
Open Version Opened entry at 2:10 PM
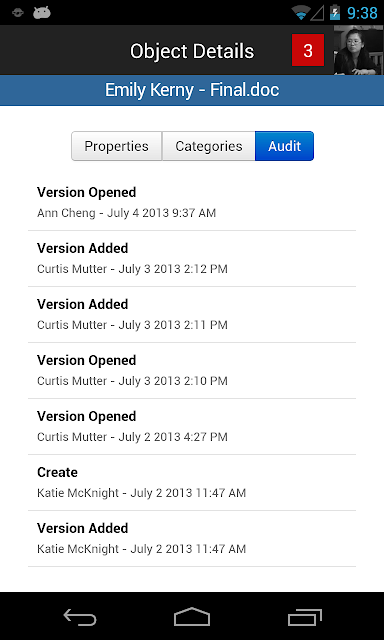click(192, 371)
